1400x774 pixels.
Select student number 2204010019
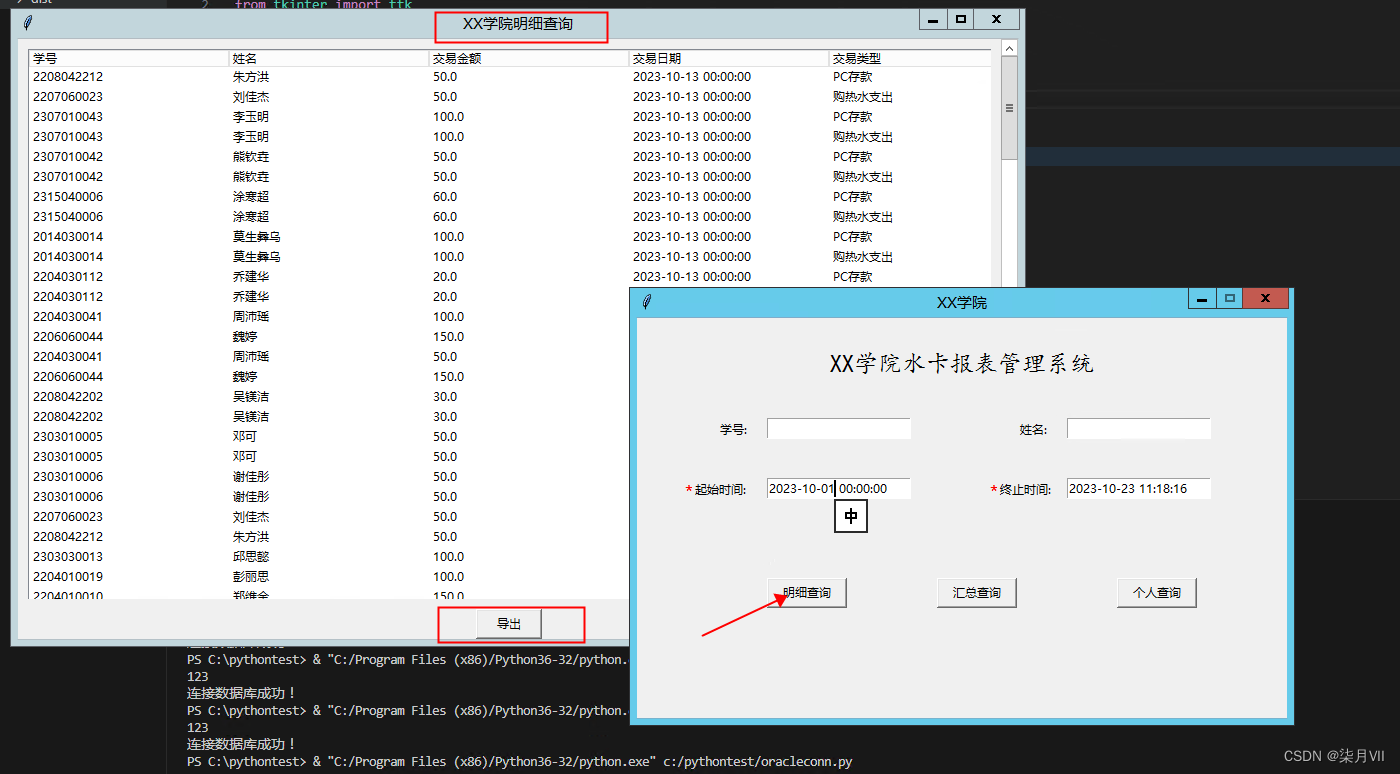[68, 576]
